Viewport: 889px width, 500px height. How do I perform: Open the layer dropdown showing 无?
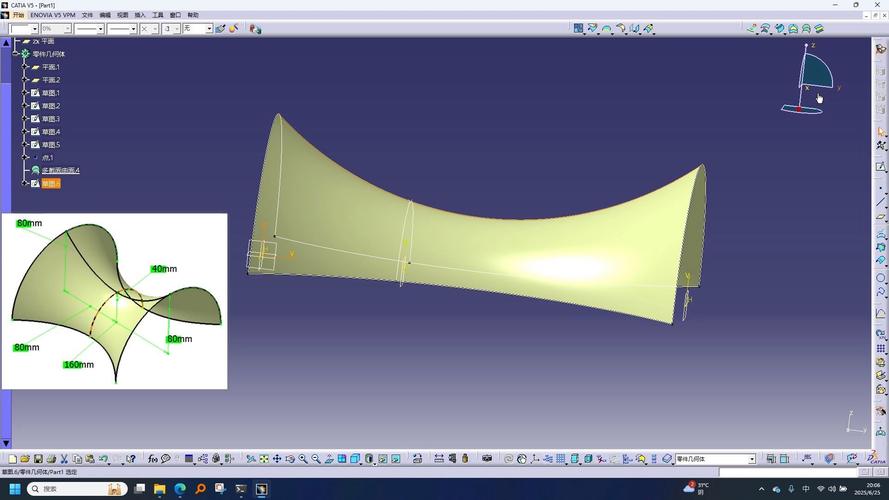[209, 29]
